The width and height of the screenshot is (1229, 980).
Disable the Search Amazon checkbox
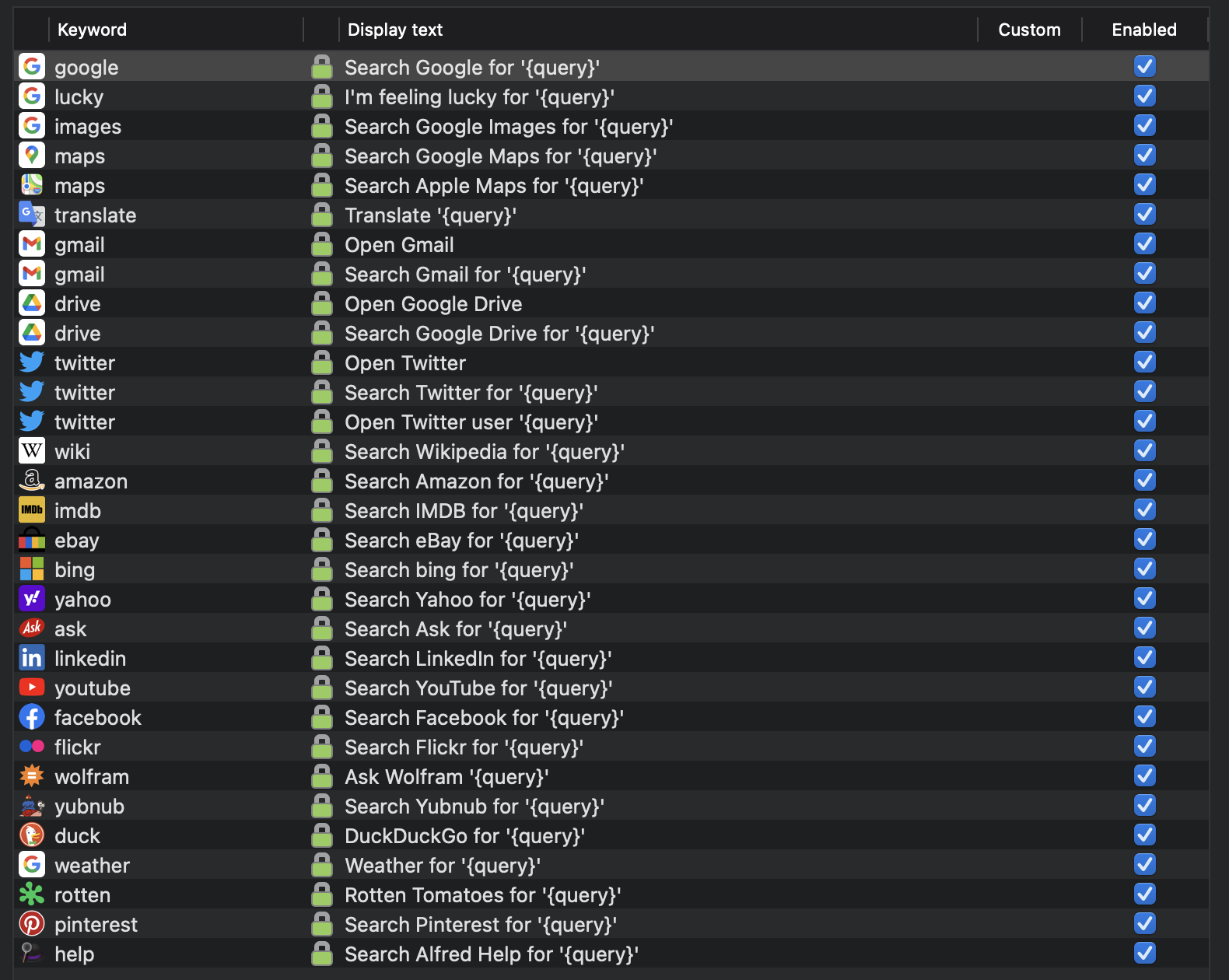tap(1144, 480)
